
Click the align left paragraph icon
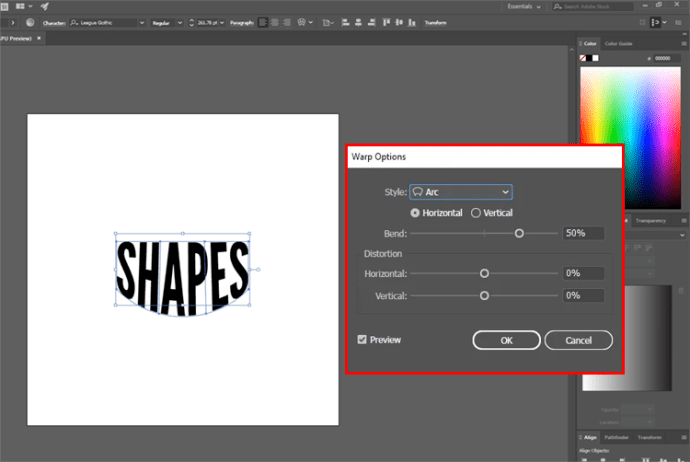click(263, 21)
